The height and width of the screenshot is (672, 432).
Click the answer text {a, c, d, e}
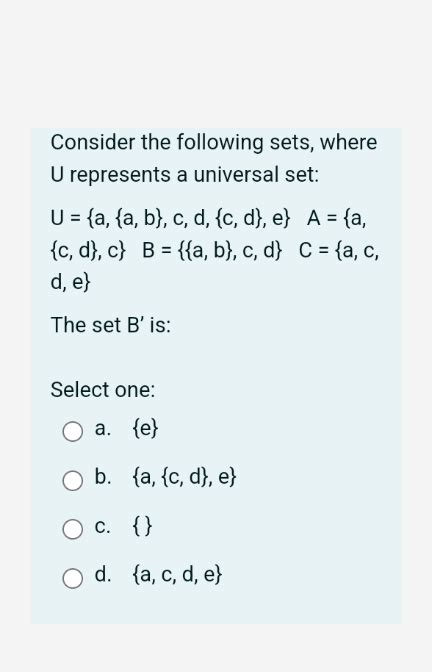pyautogui.click(x=177, y=575)
